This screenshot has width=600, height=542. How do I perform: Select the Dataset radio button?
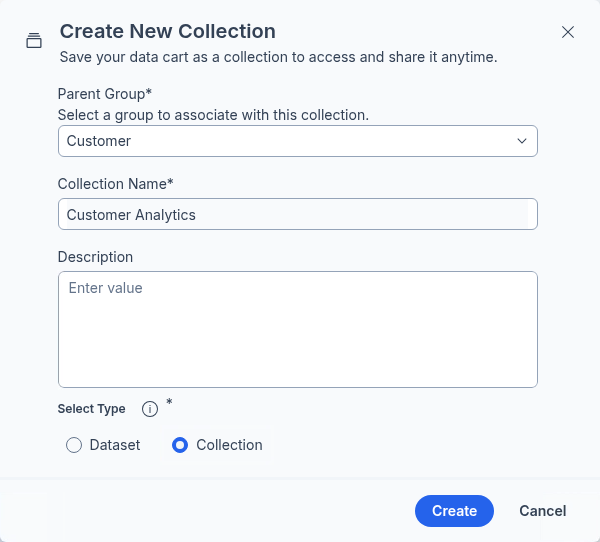point(74,445)
